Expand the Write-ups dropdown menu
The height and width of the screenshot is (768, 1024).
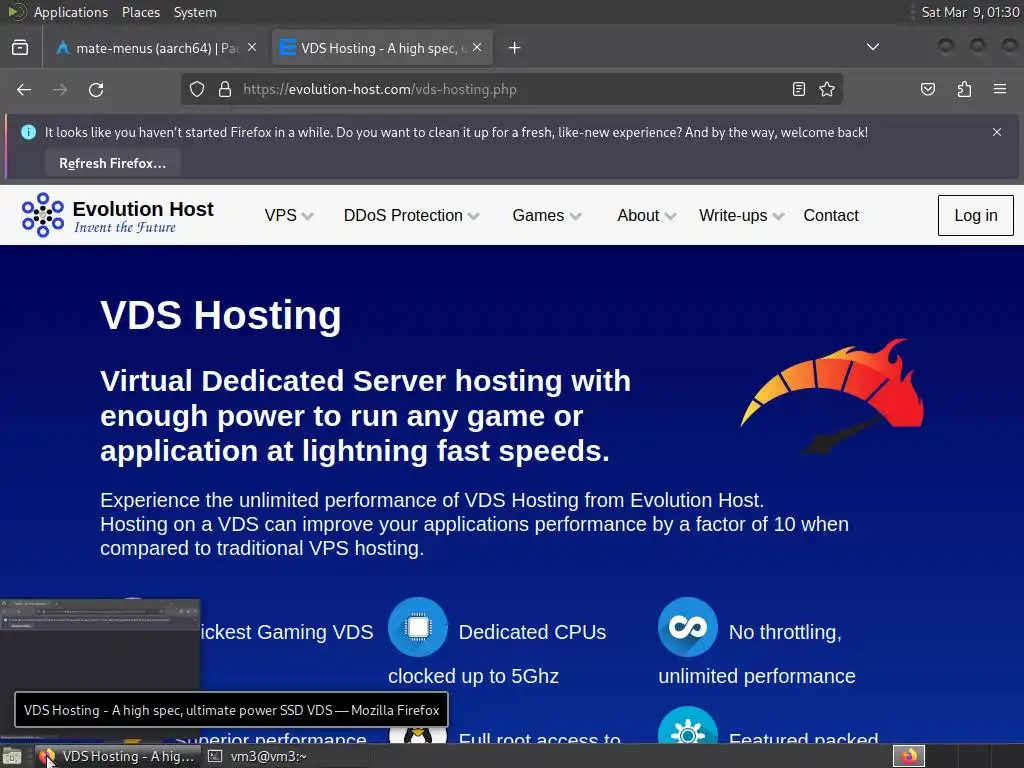(x=741, y=216)
